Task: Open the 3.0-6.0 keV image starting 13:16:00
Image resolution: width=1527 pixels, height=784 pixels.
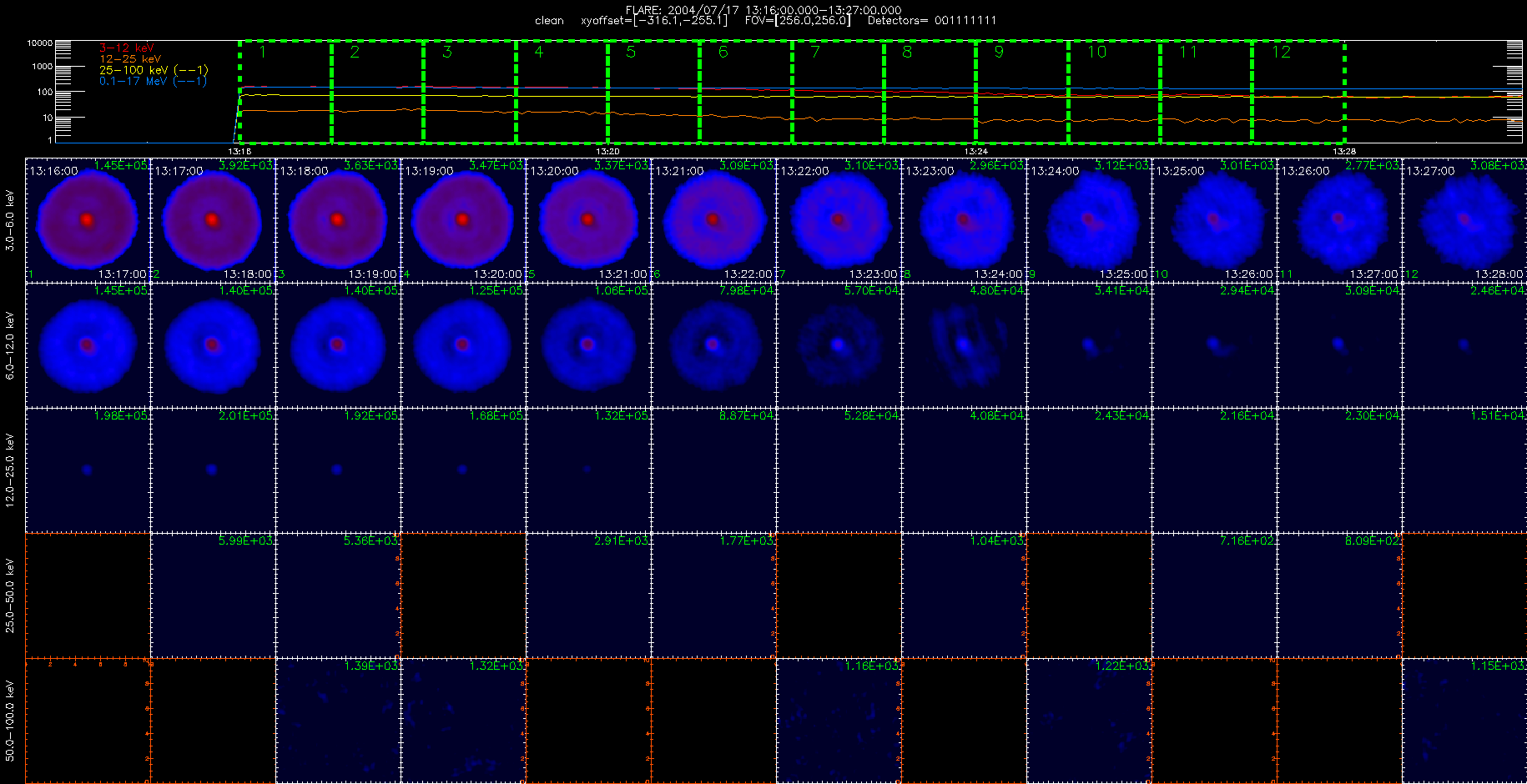Action: [x=88, y=220]
